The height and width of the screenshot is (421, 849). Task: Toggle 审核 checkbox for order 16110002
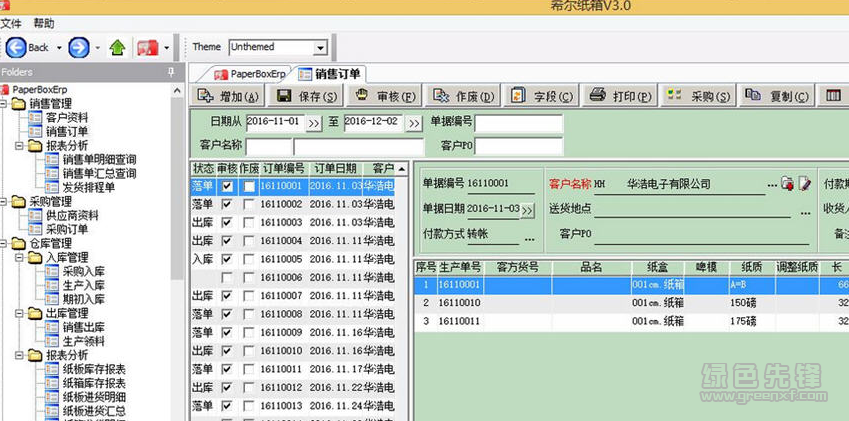[227, 205]
